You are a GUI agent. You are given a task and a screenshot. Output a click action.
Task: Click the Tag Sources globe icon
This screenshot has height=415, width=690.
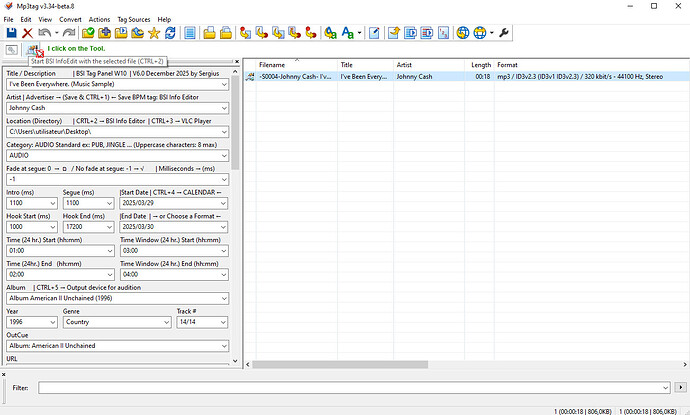463,33
